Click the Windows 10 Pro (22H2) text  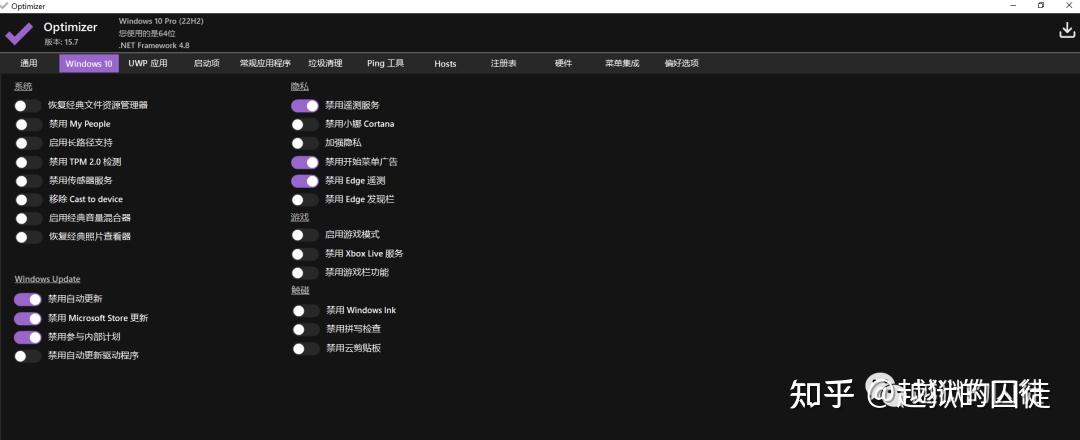[x=160, y=21]
